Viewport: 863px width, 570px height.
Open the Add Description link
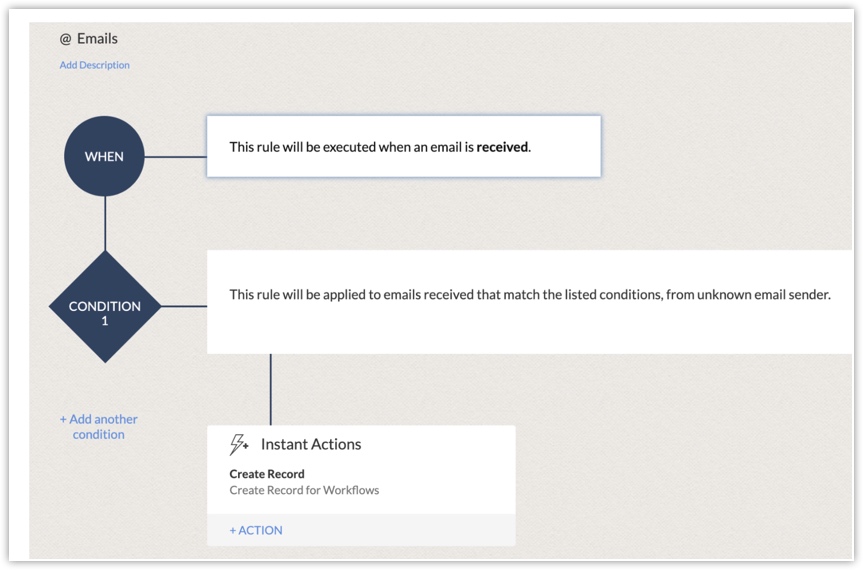[94, 65]
